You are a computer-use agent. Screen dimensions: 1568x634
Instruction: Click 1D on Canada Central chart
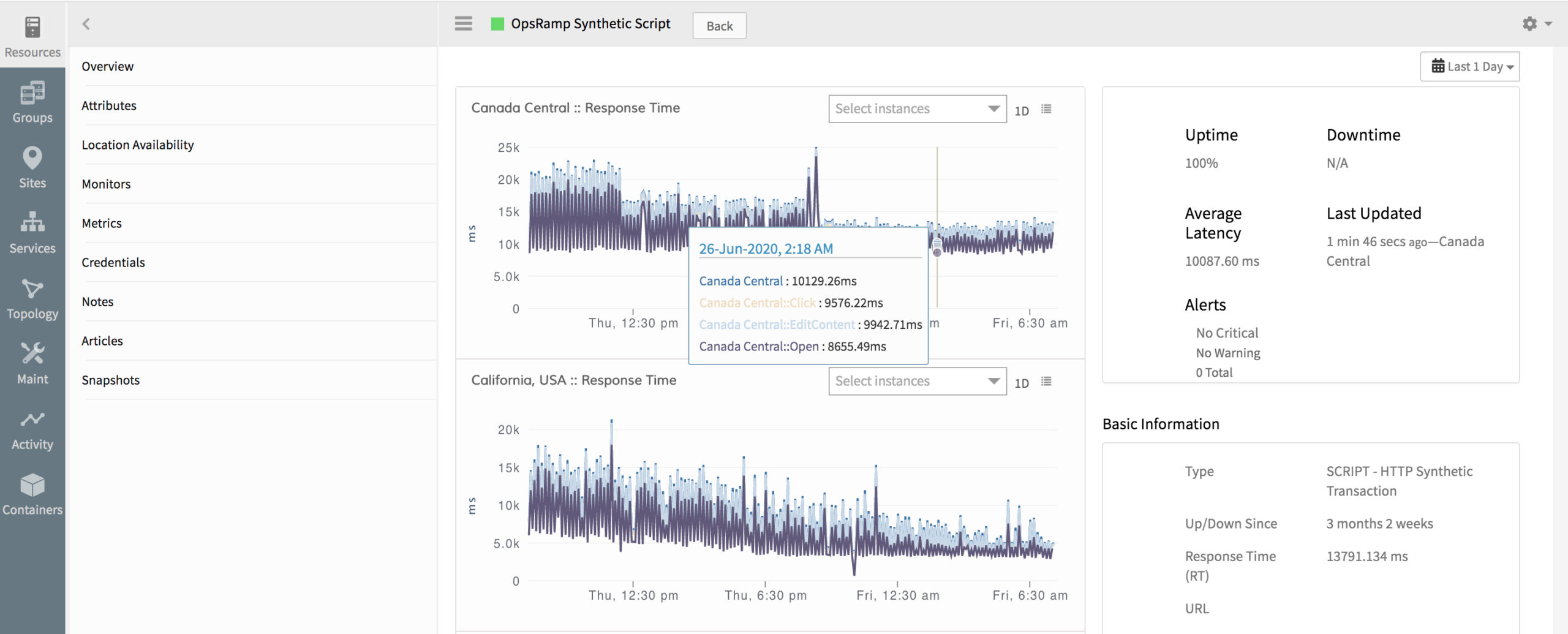pyautogui.click(x=1022, y=111)
